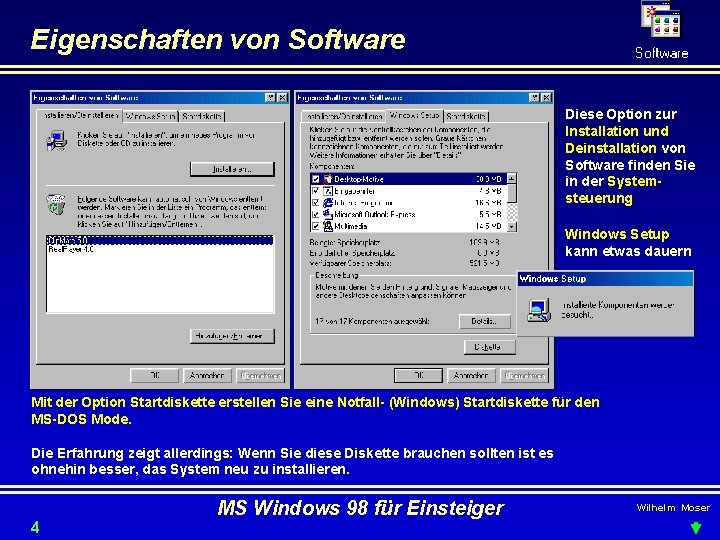Toggle the Multimedia checkbox
Image resolution: width=720 pixels, height=540 pixels.
click(x=316, y=226)
